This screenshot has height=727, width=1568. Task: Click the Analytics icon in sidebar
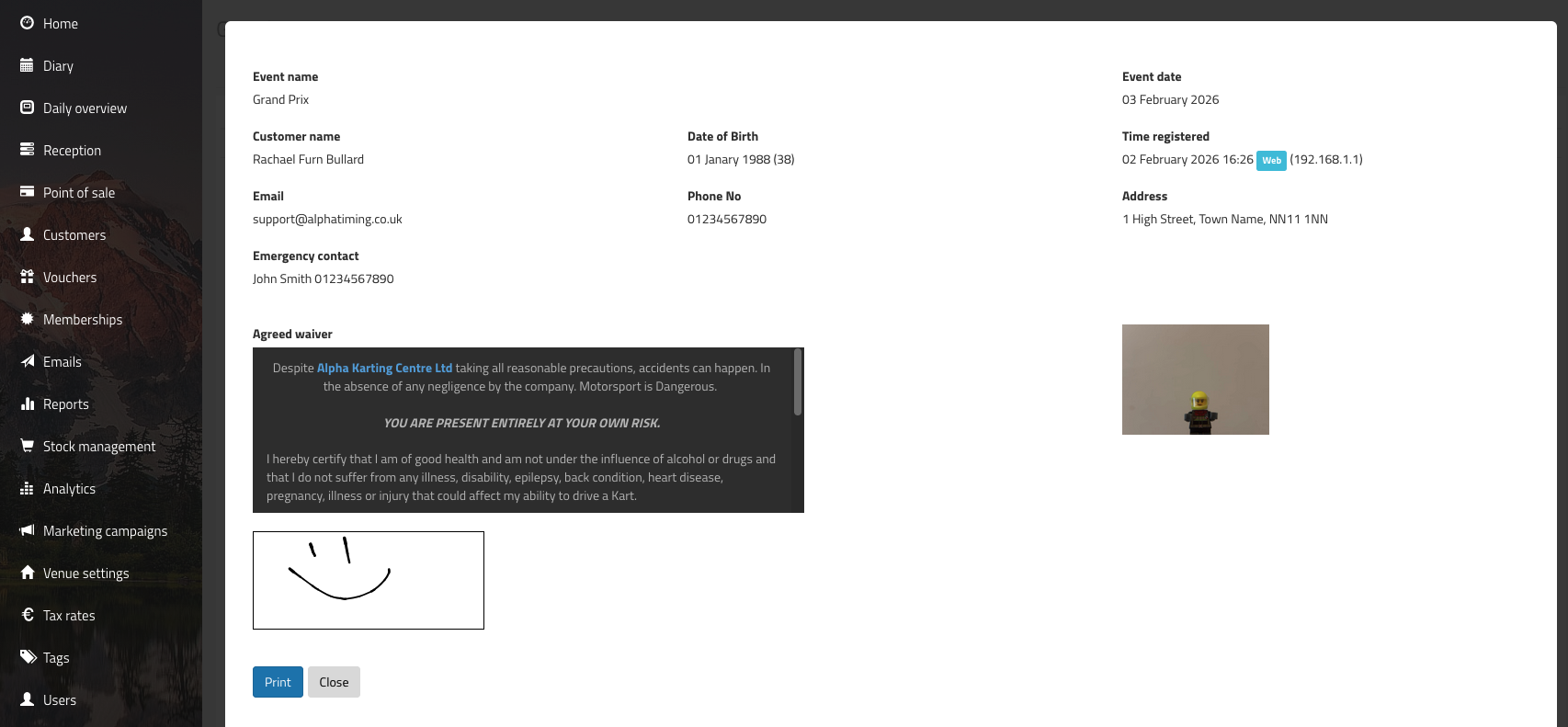(28, 488)
